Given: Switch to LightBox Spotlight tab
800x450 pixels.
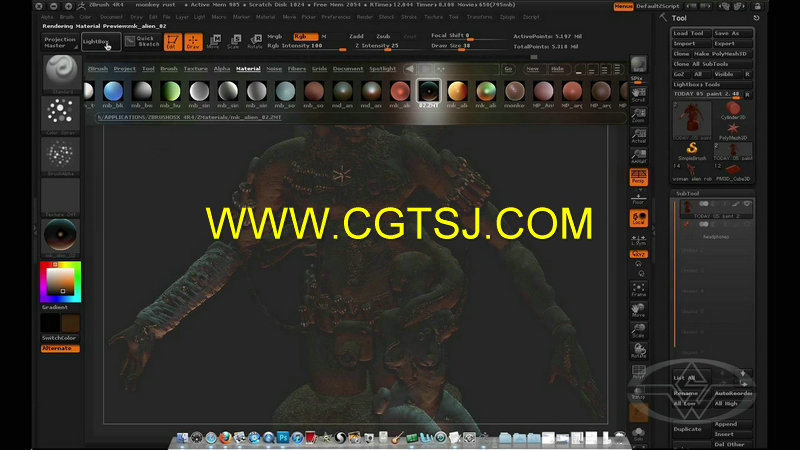Looking at the screenshot, I should click(382, 68).
